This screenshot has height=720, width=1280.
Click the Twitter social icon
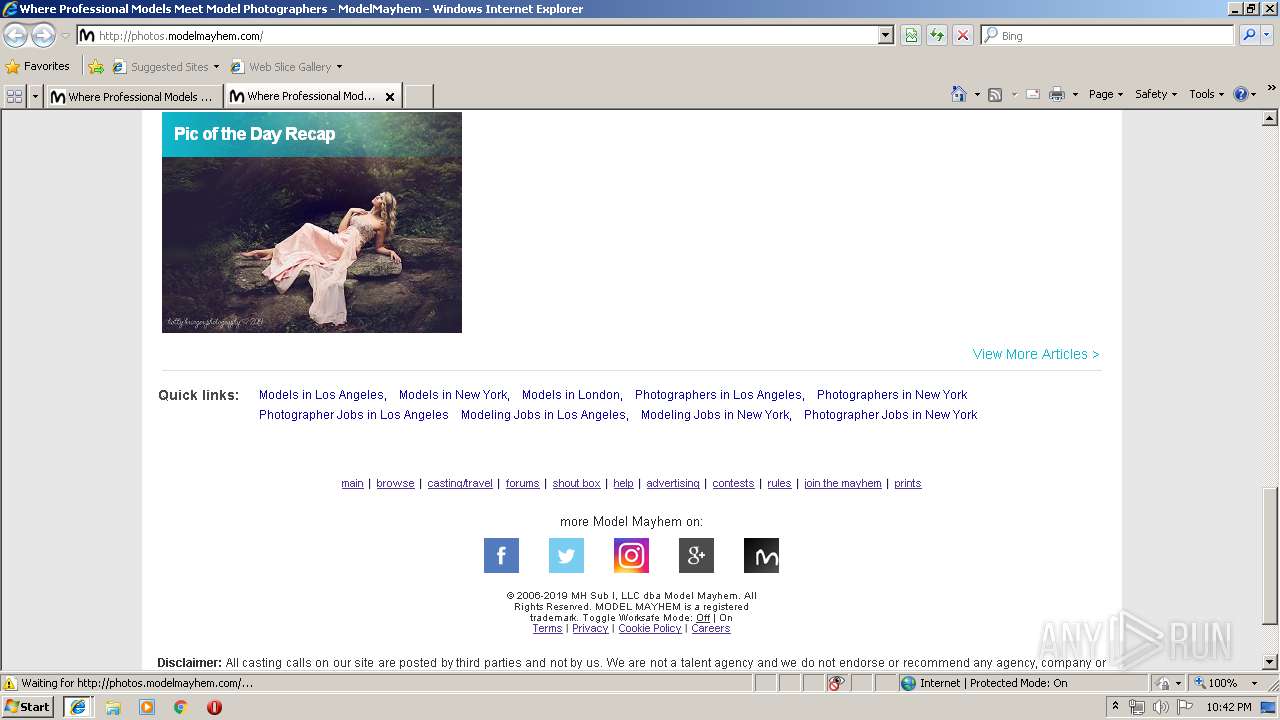pos(566,555)
